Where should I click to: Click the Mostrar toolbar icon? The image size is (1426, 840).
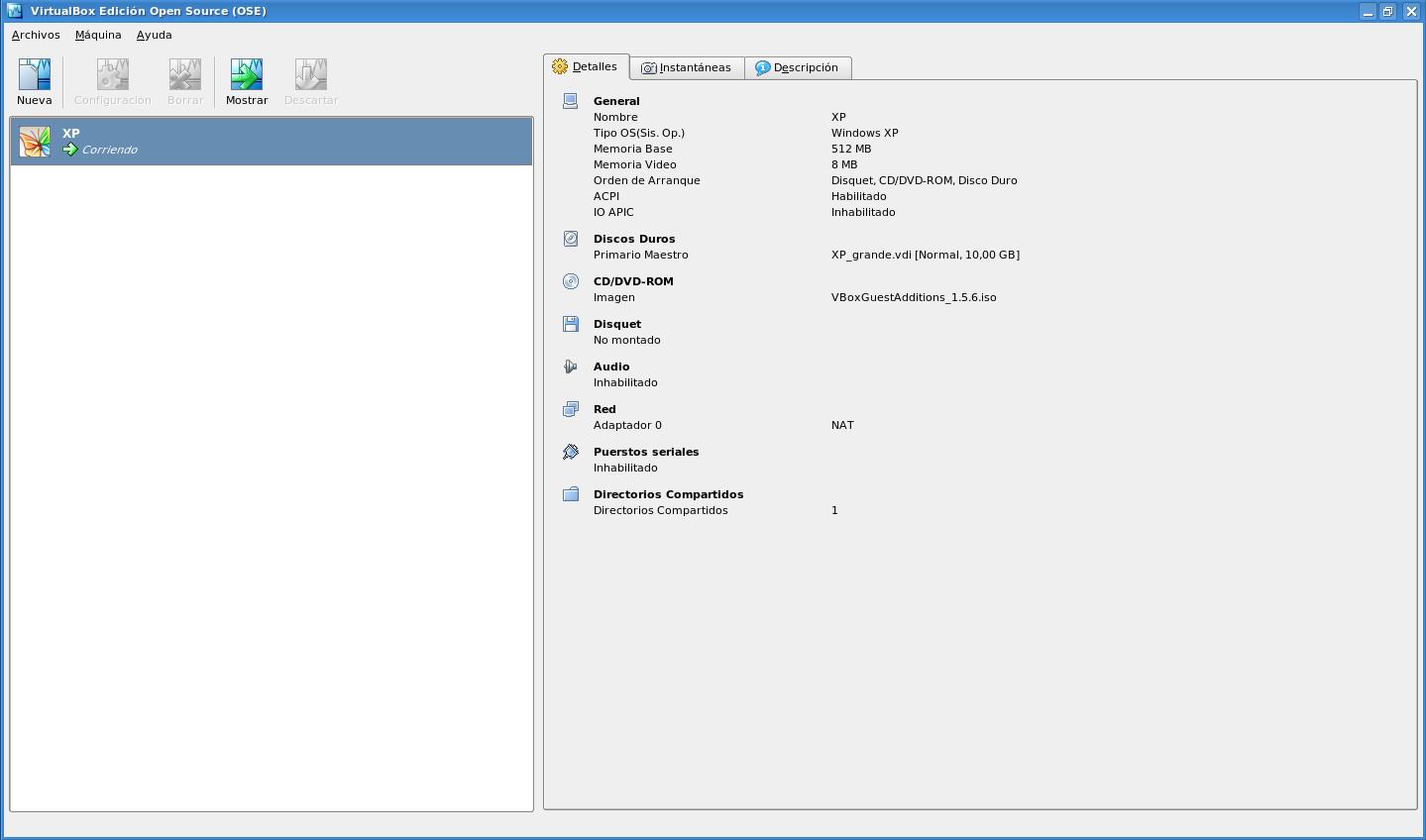click(x=247, y=74)
